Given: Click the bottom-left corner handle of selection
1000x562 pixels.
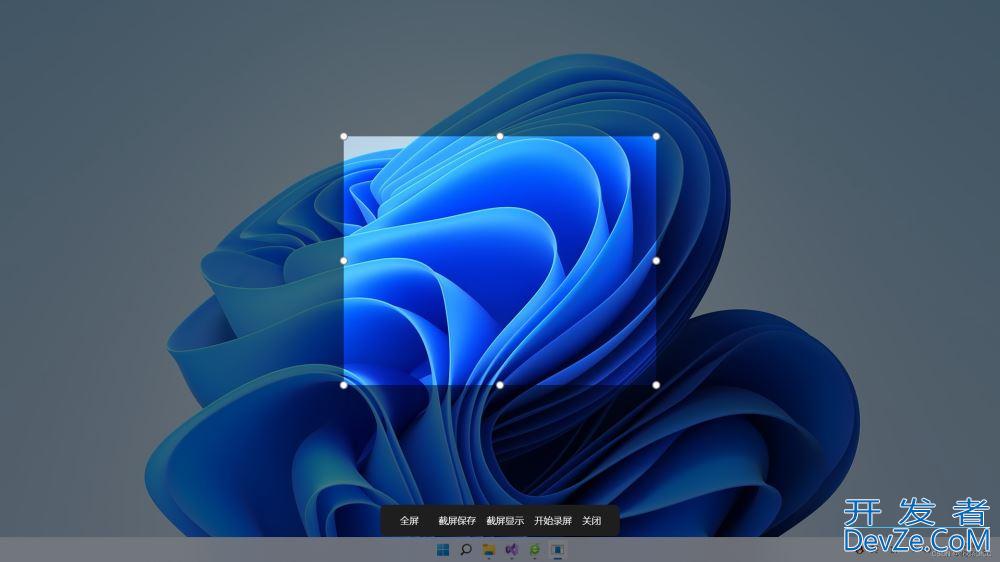Looking at the screenshot, I should point(344,385).
